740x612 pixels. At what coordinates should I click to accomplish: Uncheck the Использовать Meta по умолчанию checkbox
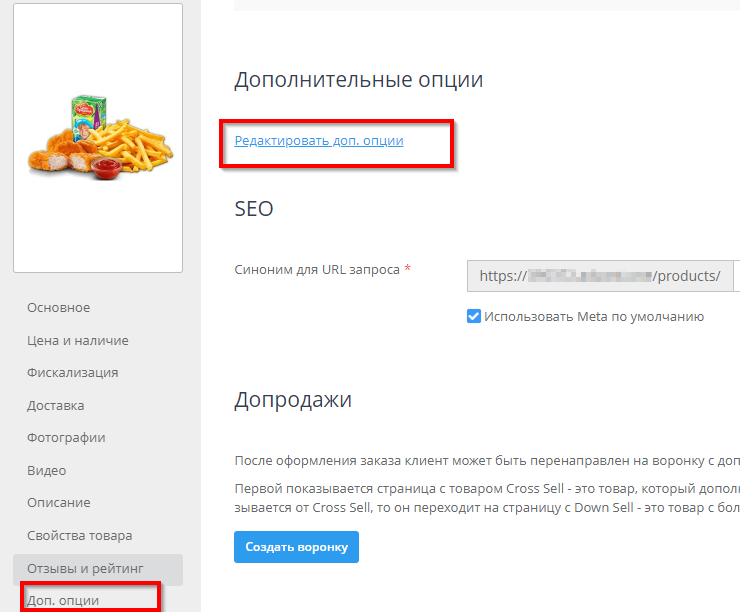[474, 317]
